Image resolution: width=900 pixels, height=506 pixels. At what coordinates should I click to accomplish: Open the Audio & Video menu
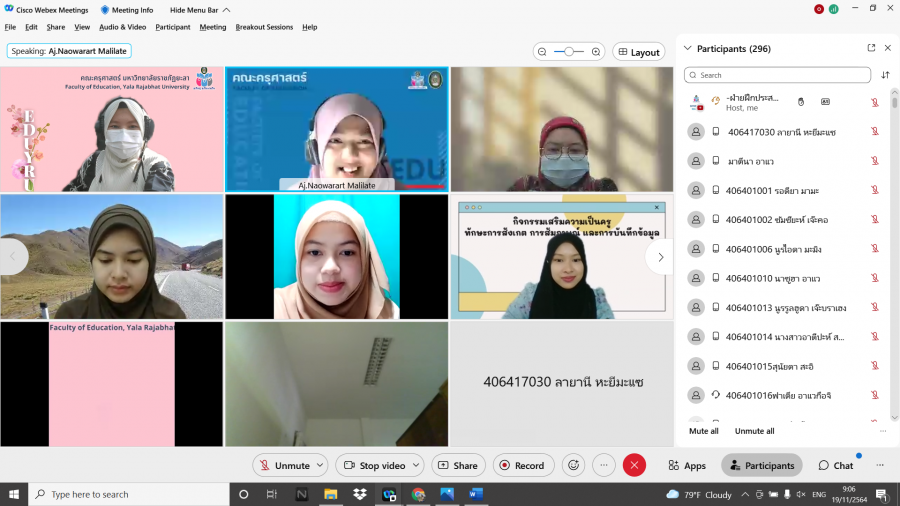point(122,27)
